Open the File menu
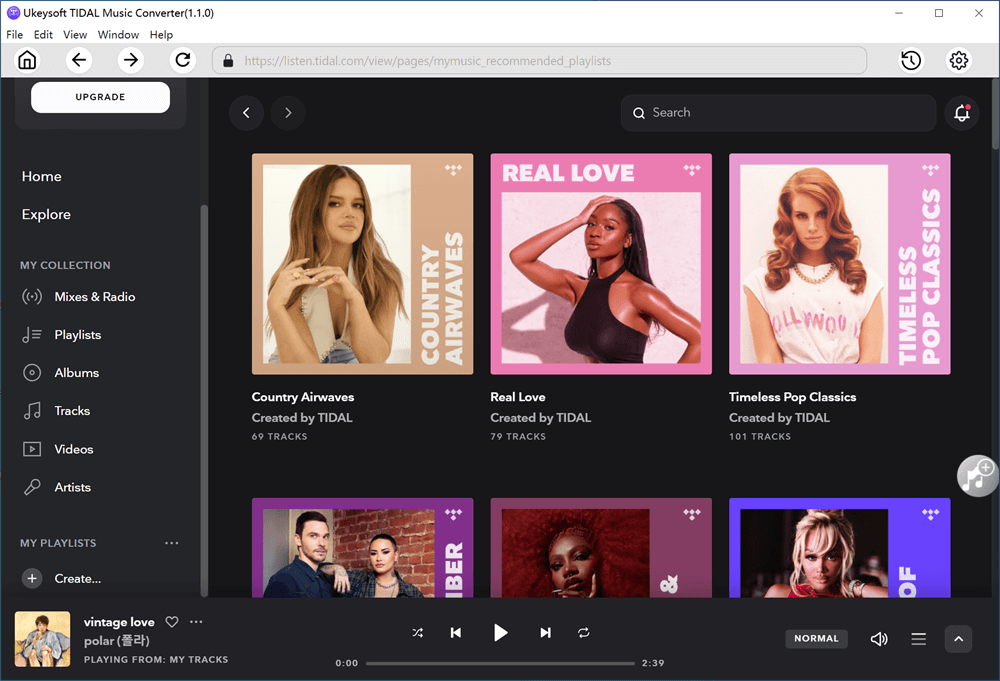 [15, 34]
